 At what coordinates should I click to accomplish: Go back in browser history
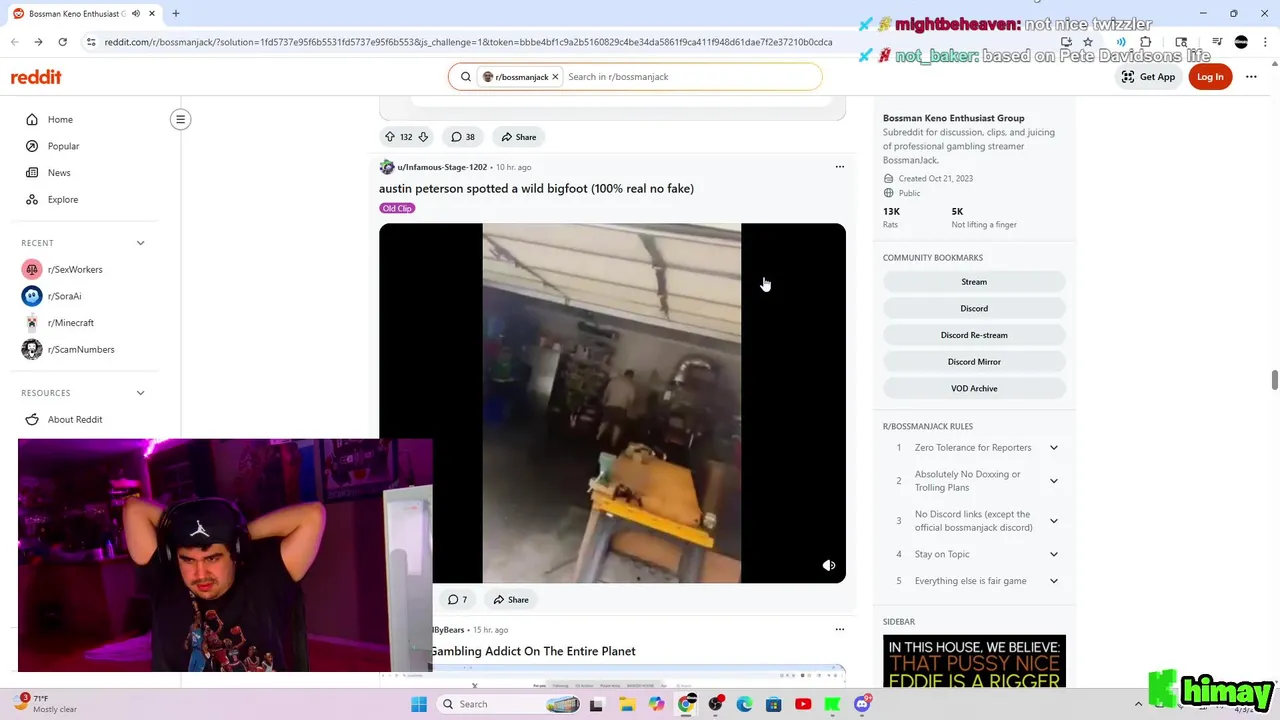pyautogui.click(x=15, y=42)
